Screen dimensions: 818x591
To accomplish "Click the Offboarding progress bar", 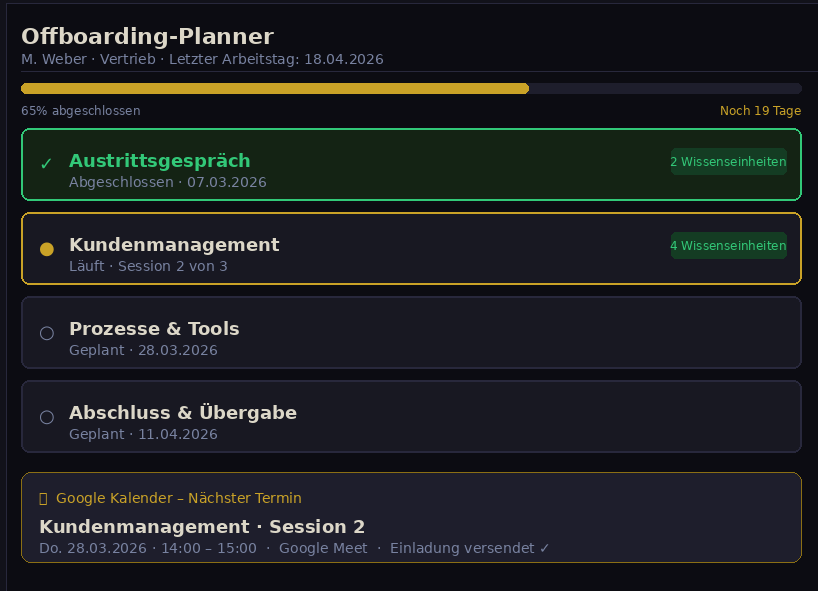I will click(411, 88).
